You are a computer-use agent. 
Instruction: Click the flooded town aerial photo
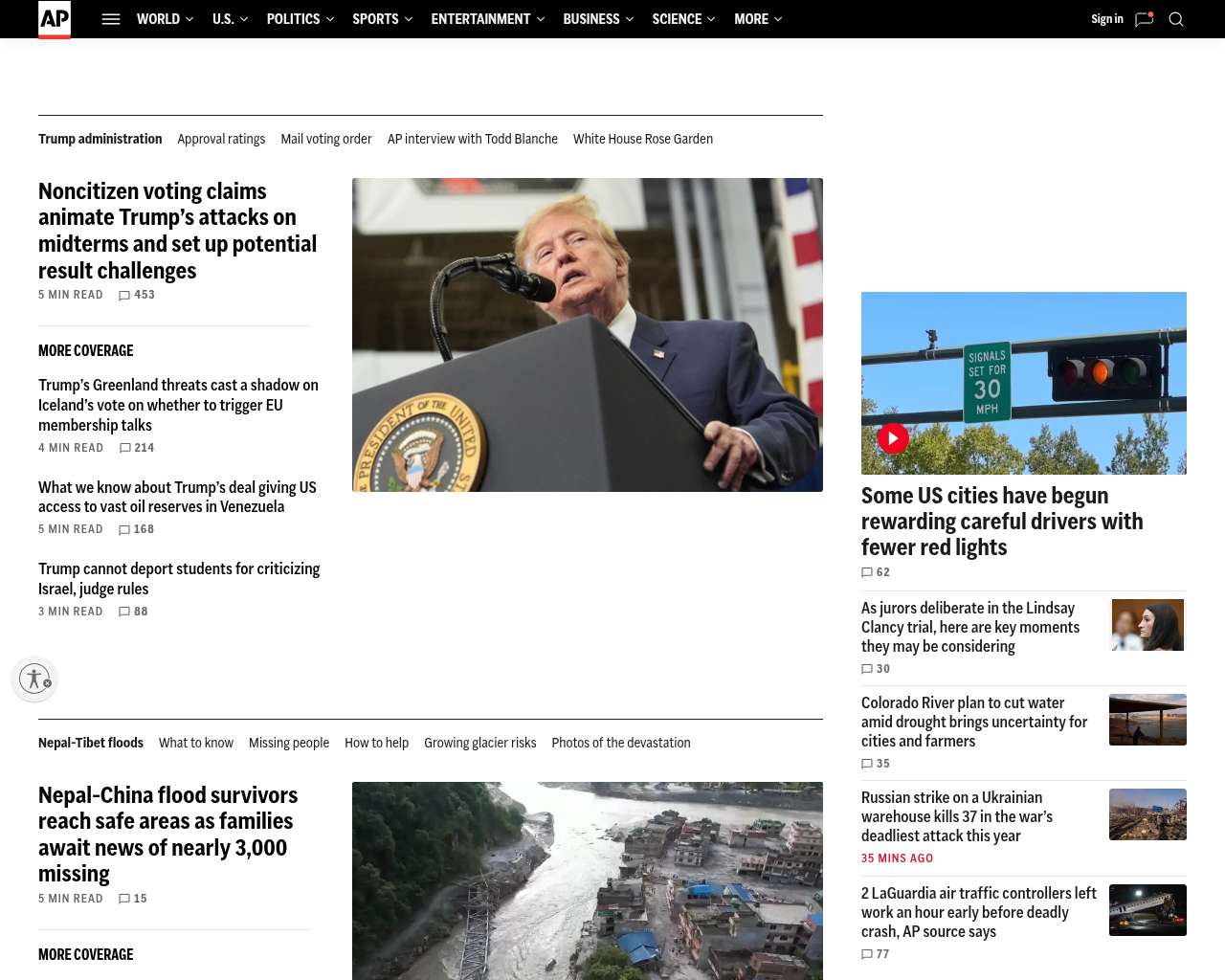tap(588, 880)
